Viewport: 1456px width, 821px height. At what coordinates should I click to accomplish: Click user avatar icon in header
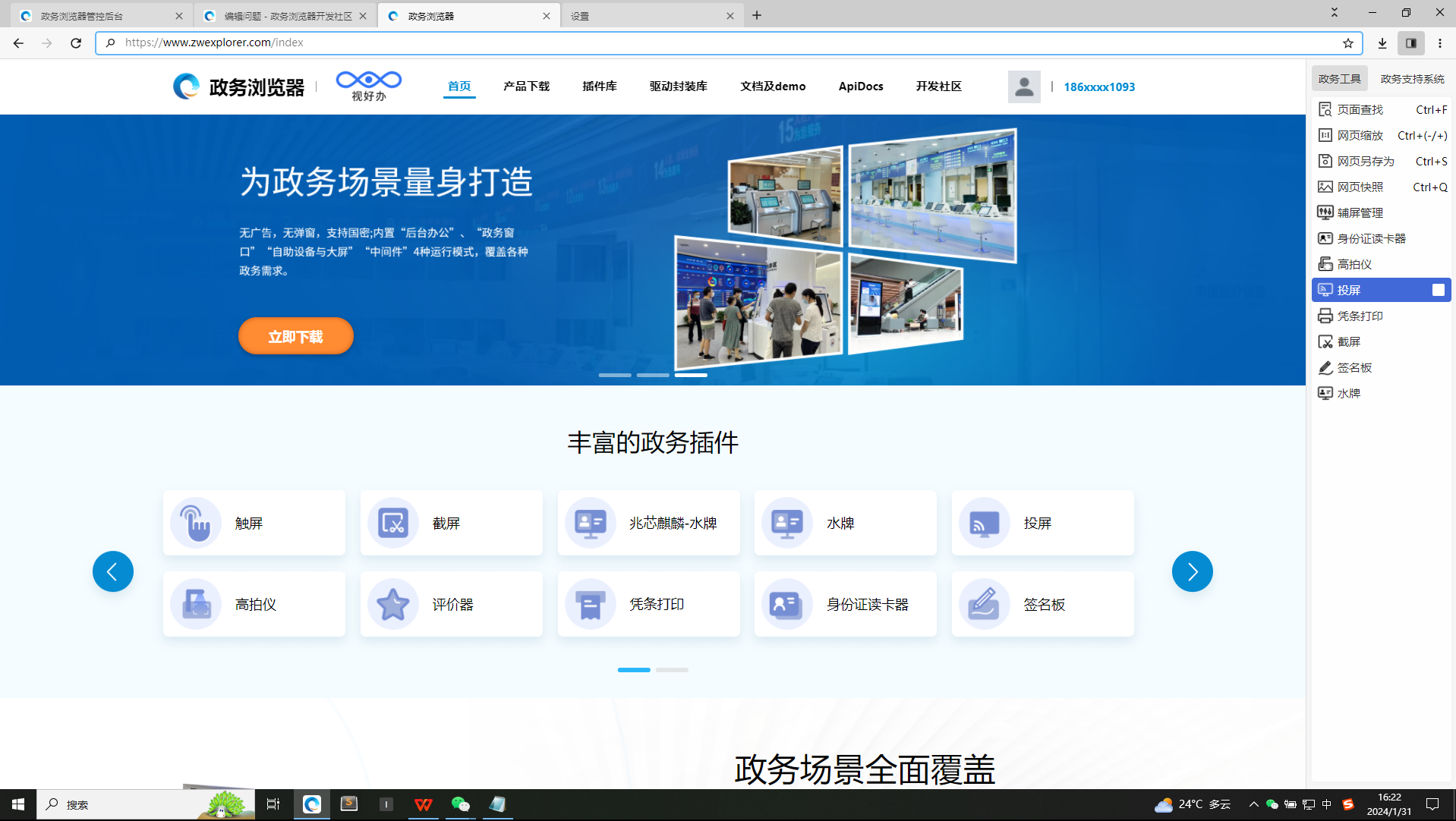[1024, 87]
